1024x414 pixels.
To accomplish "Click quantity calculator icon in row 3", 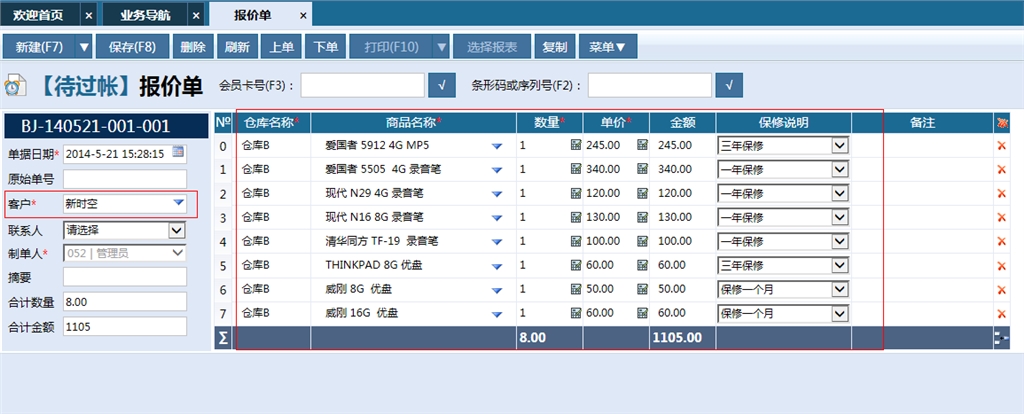I will [x=576, y=217].
